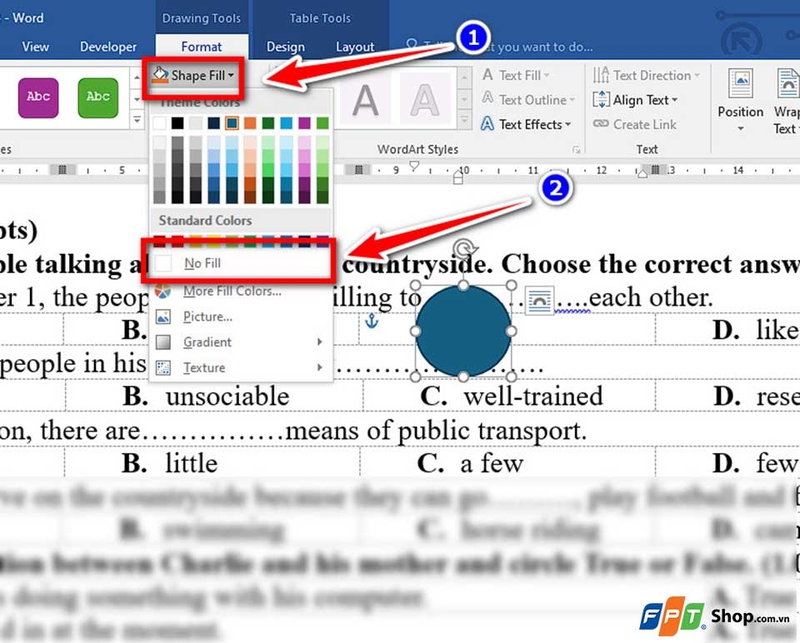Viewport: 800px width, 643px height.
Task: Click the More Fill Colors color wheel icon
Action: point(163,291)
